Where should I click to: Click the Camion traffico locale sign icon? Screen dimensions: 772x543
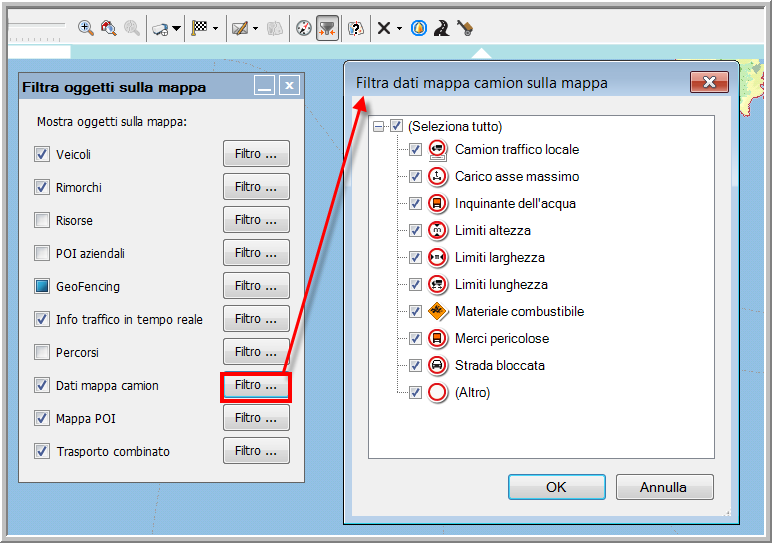[x=437, y=150]
